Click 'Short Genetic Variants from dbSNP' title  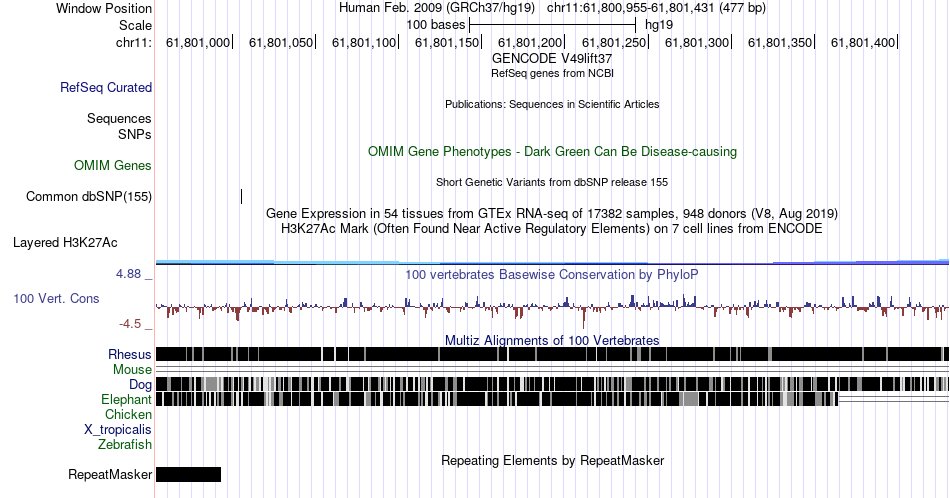tap(552, 182)
